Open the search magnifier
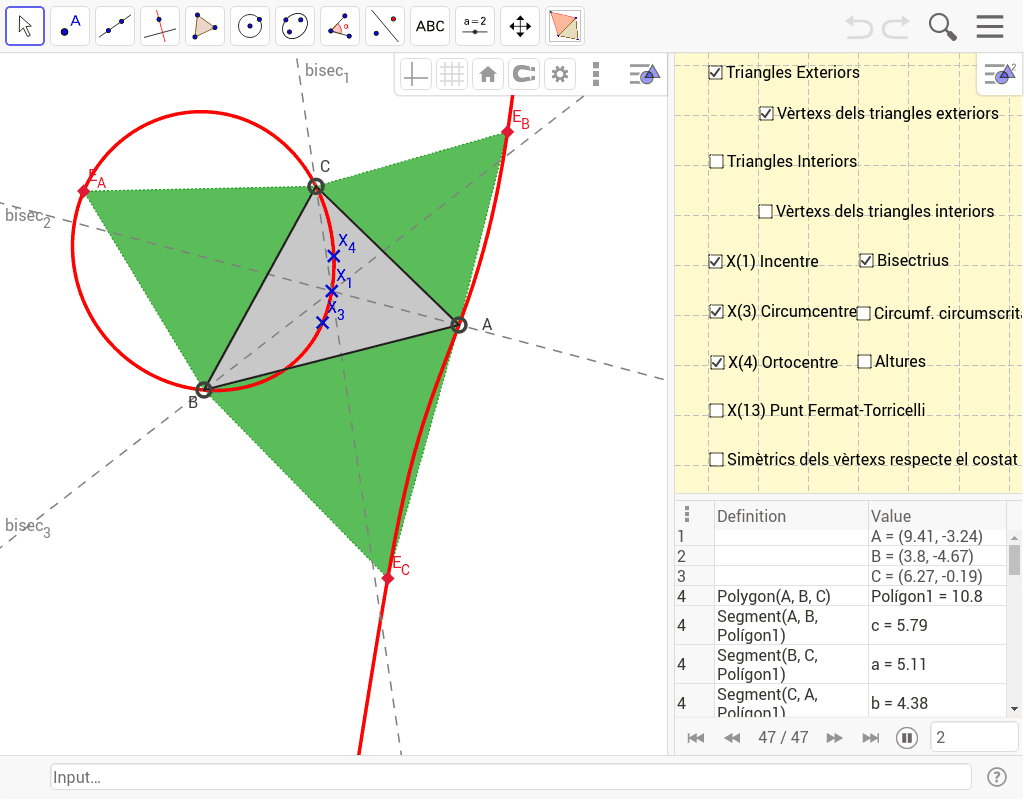Screen dimensions: 1024x800 click(942, 27)
